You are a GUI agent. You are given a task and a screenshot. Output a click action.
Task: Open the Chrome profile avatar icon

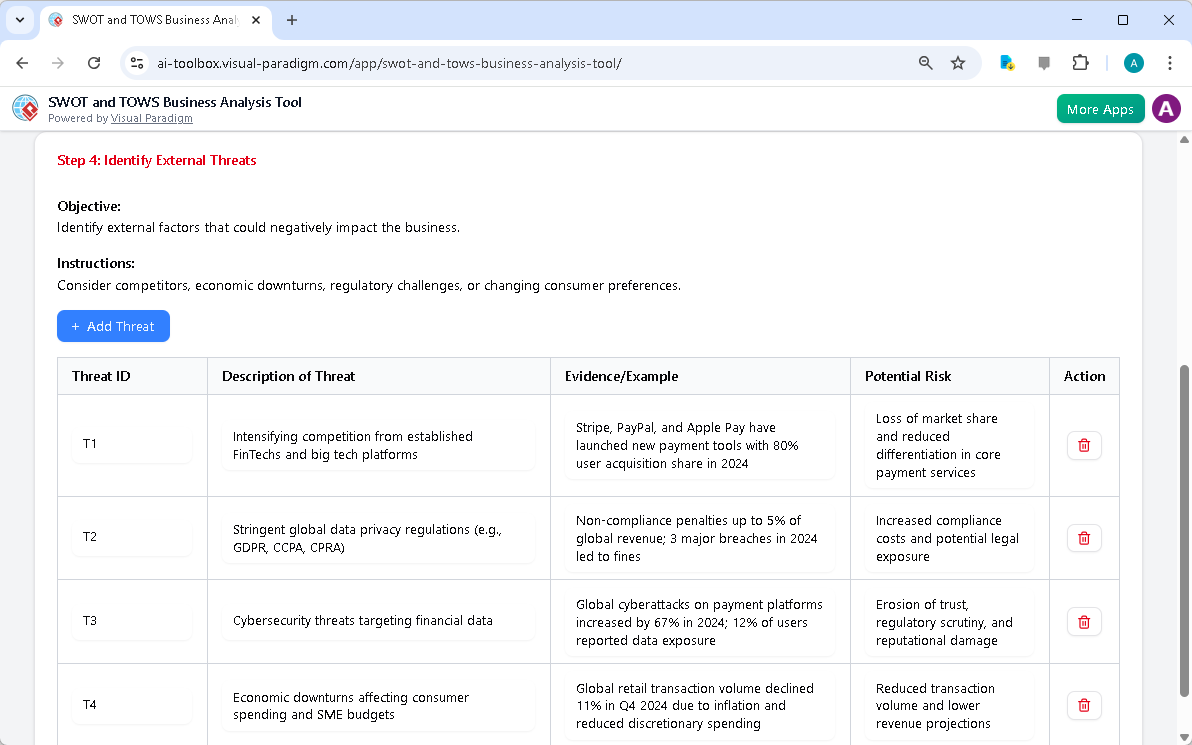pyautogui.click(x=1133, y=62)
